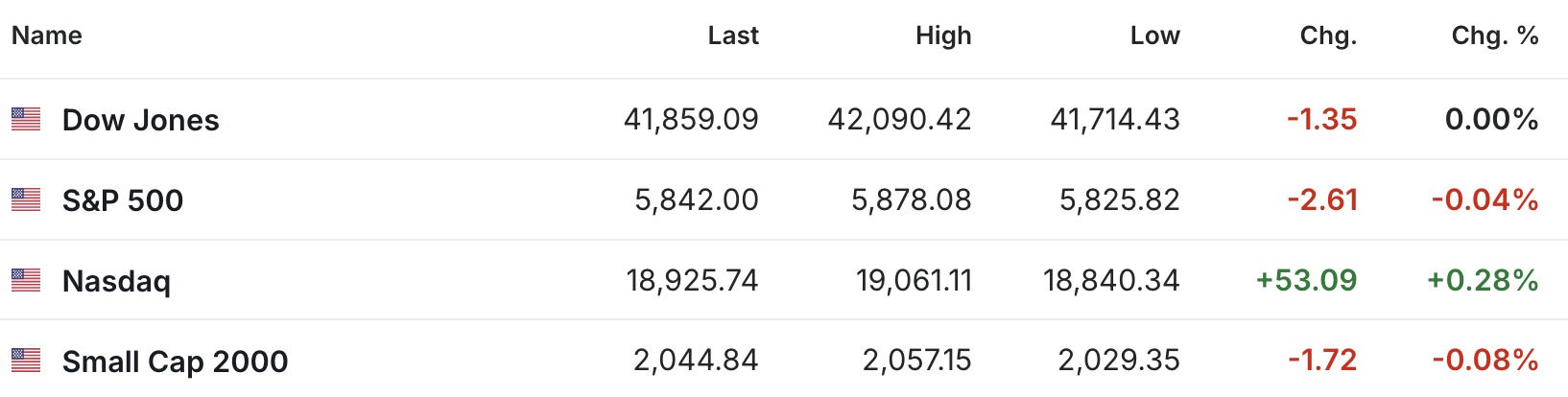Sort table by the Chg. % column header
Image resolution: width=1568 pixels, height=397 pixels.
coord(1495,35)
